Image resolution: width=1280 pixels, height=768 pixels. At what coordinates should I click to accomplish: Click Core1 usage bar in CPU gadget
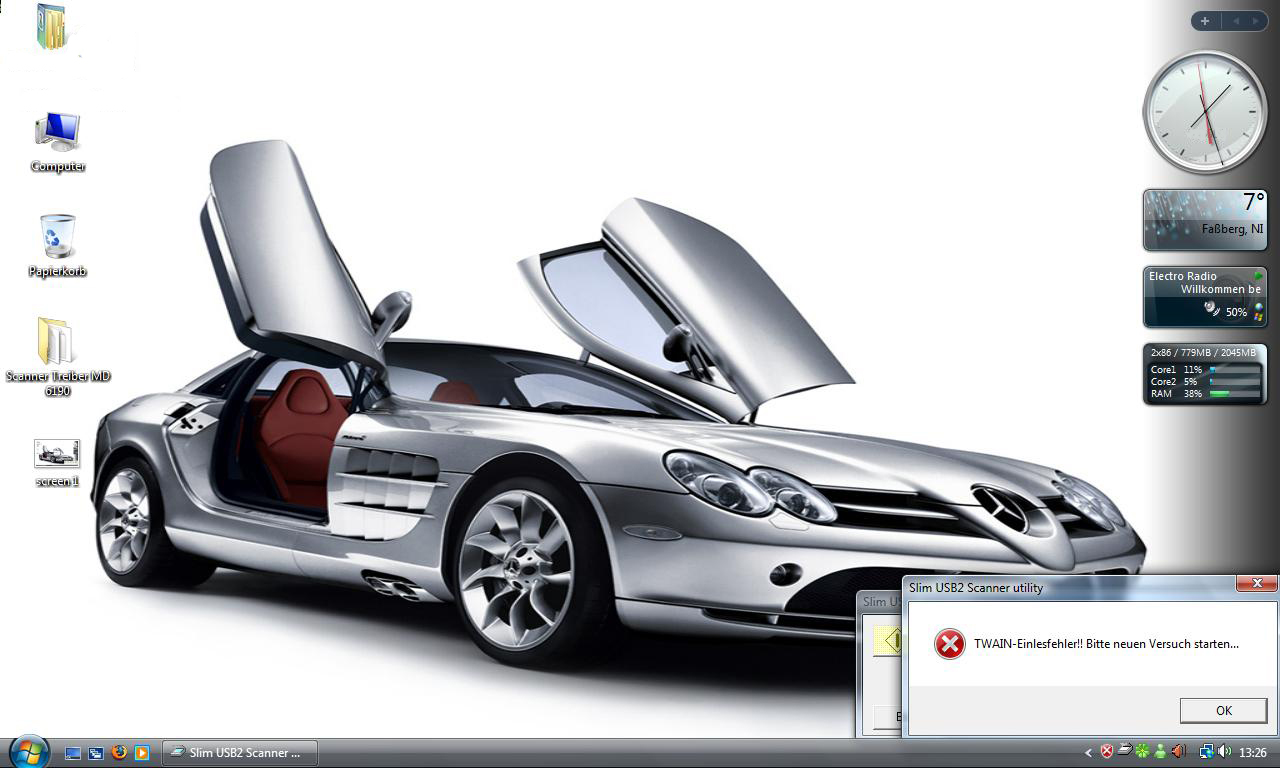[1234, 370]
